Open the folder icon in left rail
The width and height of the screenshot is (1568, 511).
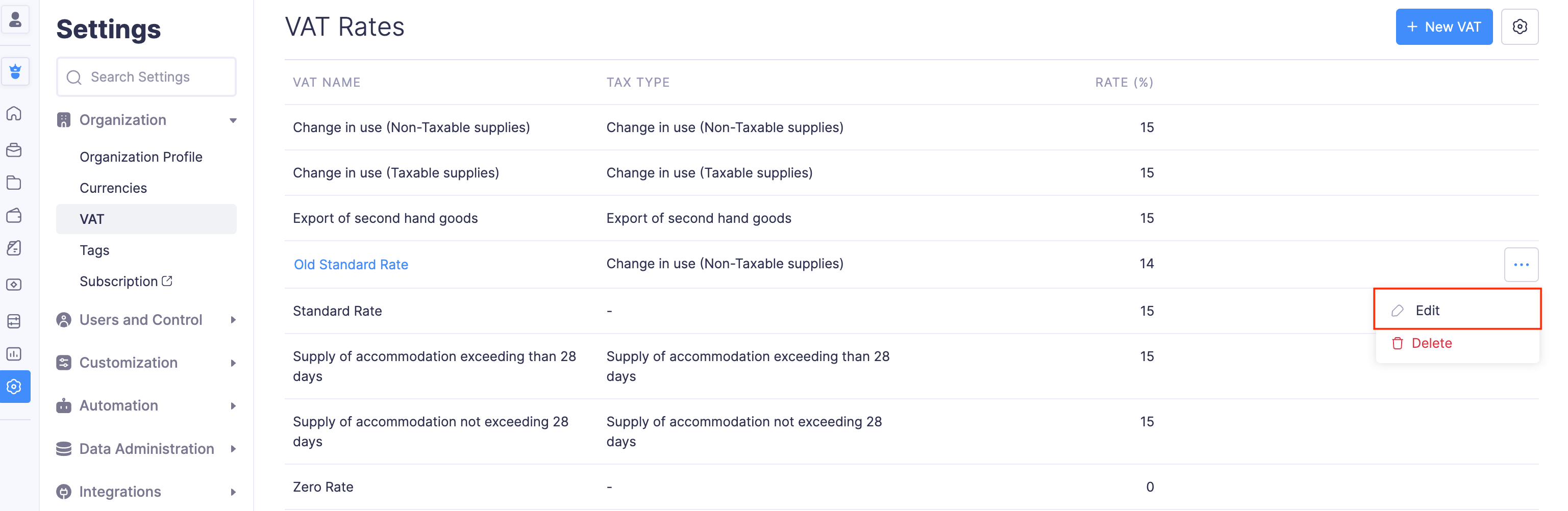coord(14,183)
